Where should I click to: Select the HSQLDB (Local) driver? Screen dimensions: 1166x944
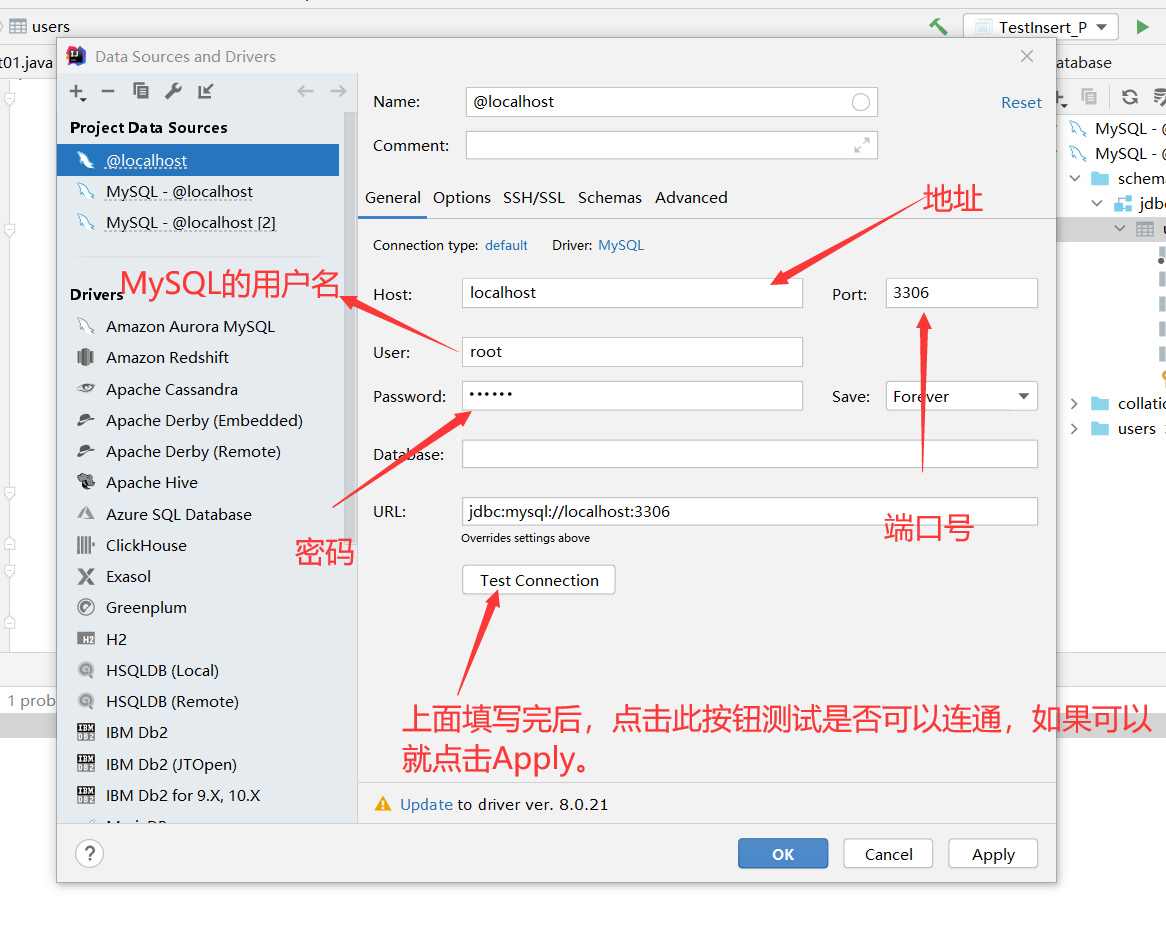point(162,670)
